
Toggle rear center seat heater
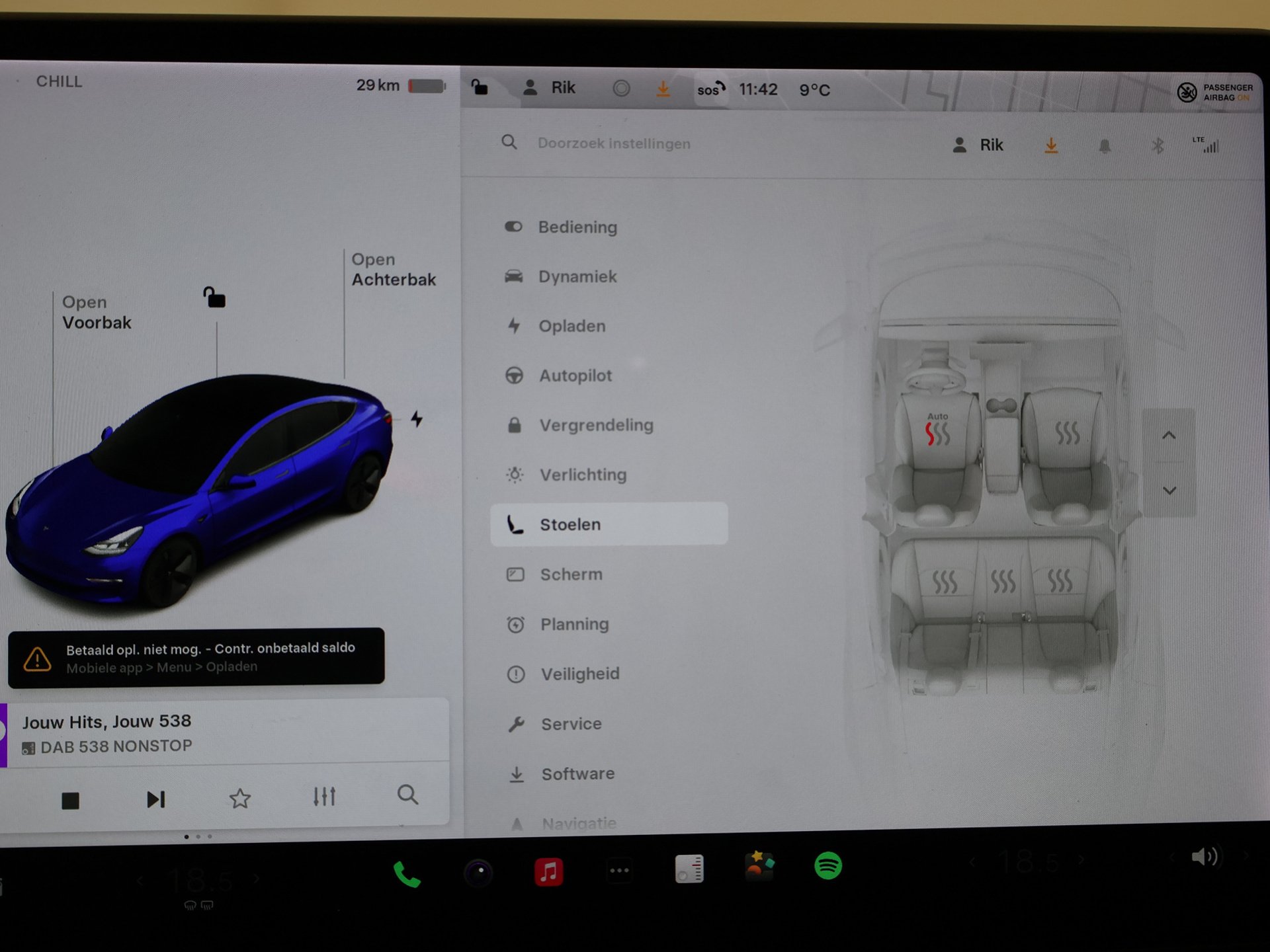tap(1003, 582)
